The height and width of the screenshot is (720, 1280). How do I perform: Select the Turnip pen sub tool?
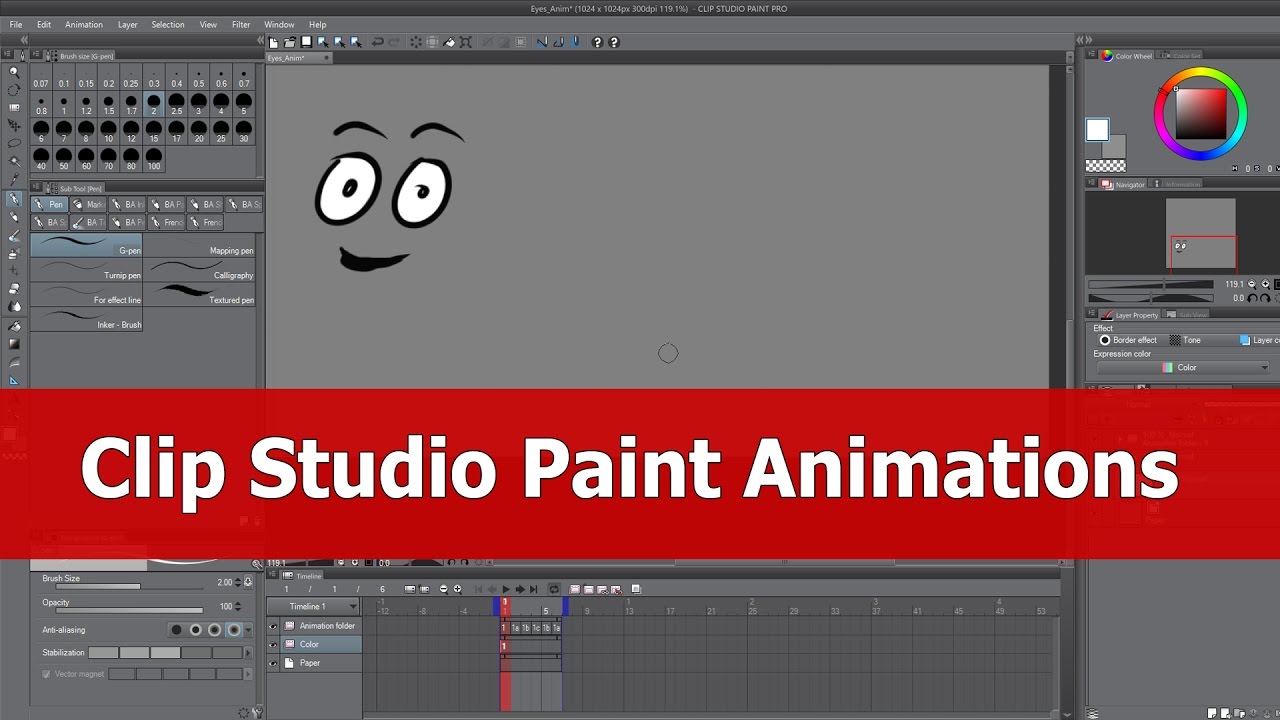point(86,270)
